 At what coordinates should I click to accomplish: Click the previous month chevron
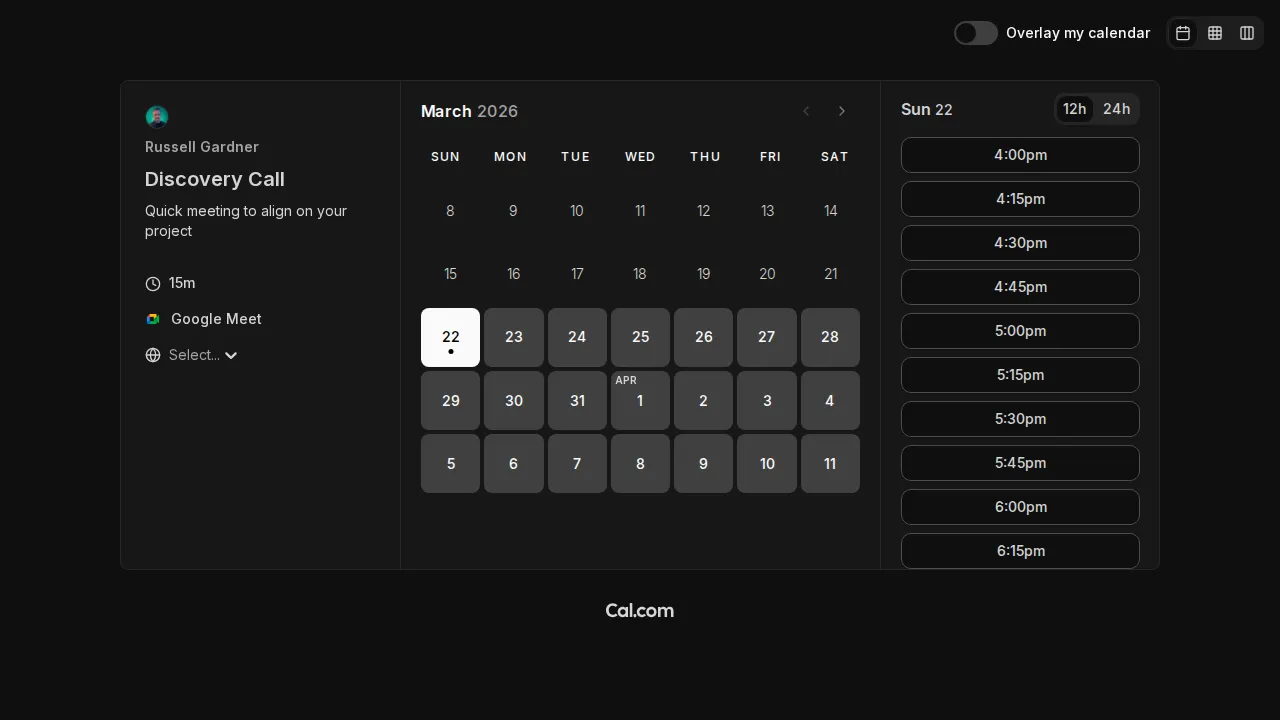pos(806,111)
